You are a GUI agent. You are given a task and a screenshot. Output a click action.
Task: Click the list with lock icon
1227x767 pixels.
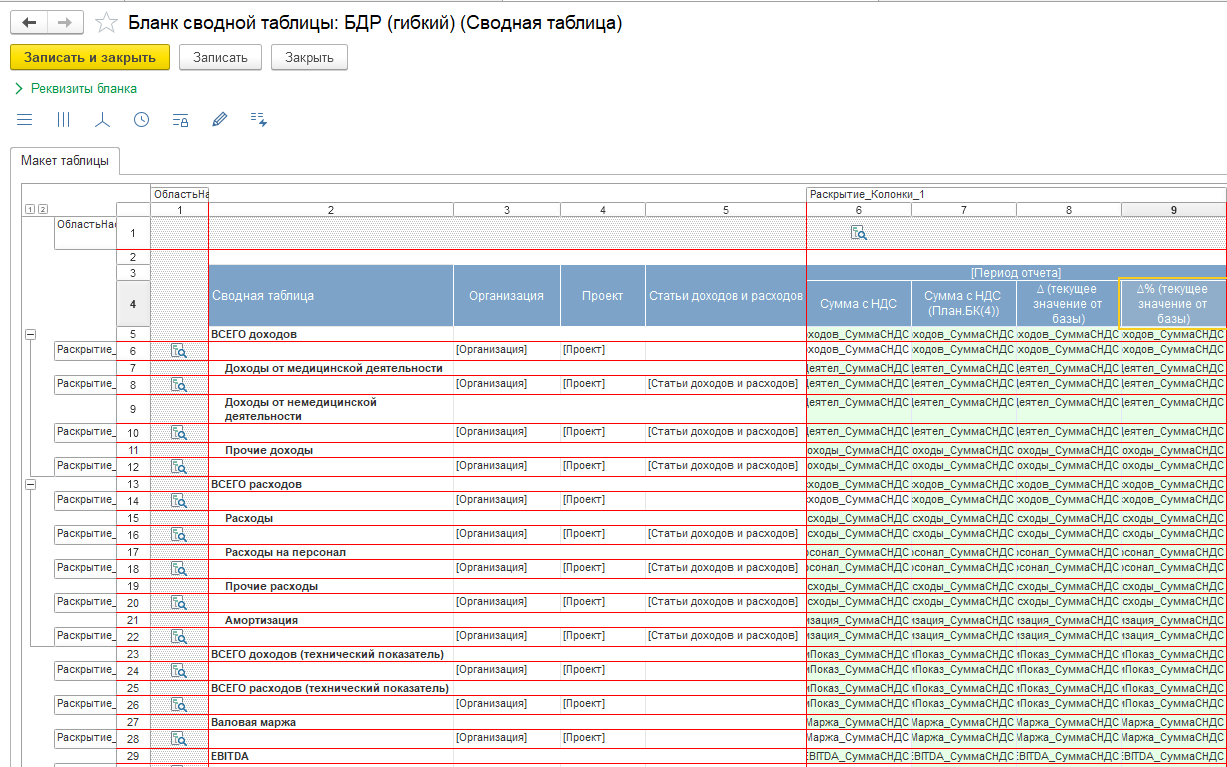[180, 120]
